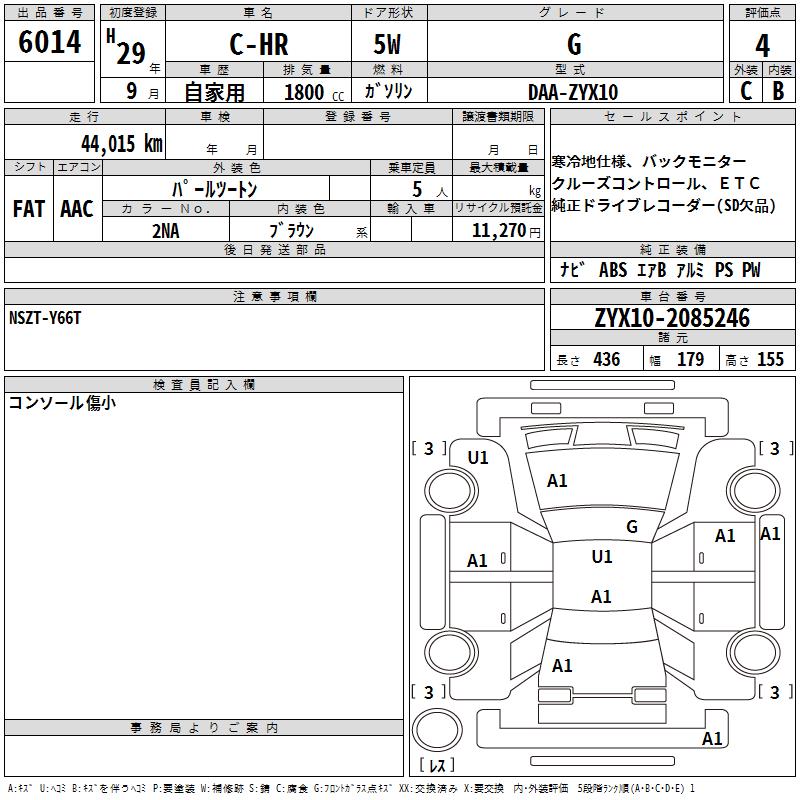The height and width of the screenshot is (800, 800).
Task: Click the registration month value 9
Action: click(x=132, y=91)
